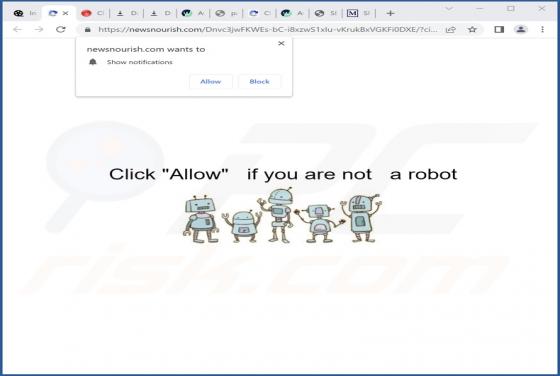Go forward to the next page
The height and width of the screenshot is (376, 560).
click(x=39, y=30)
